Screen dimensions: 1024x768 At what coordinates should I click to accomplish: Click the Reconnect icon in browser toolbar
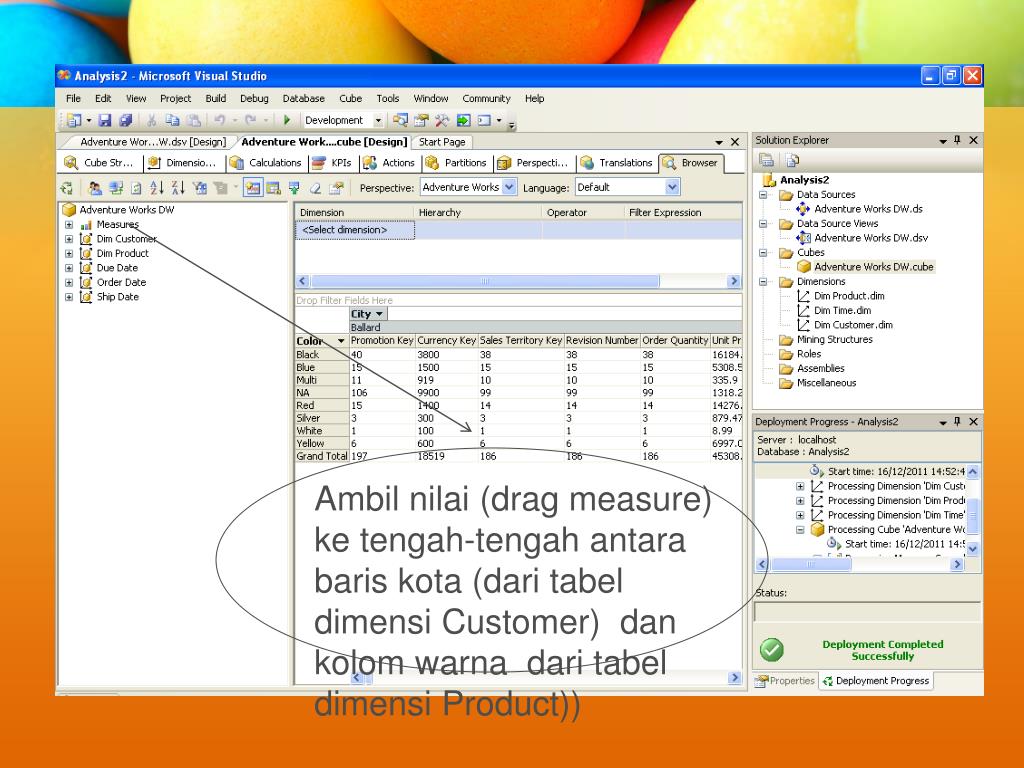(x=68, y=187)
